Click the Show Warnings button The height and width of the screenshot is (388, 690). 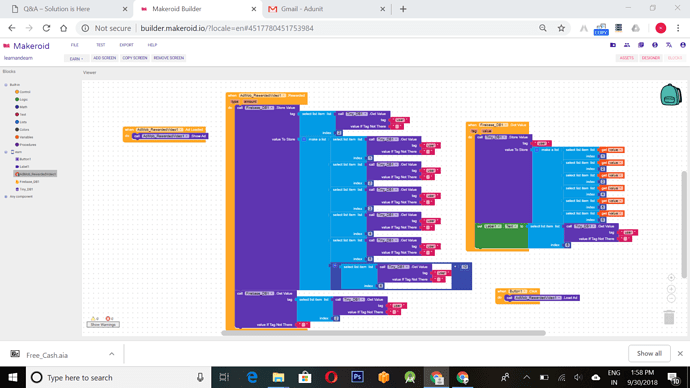[103, 325]
